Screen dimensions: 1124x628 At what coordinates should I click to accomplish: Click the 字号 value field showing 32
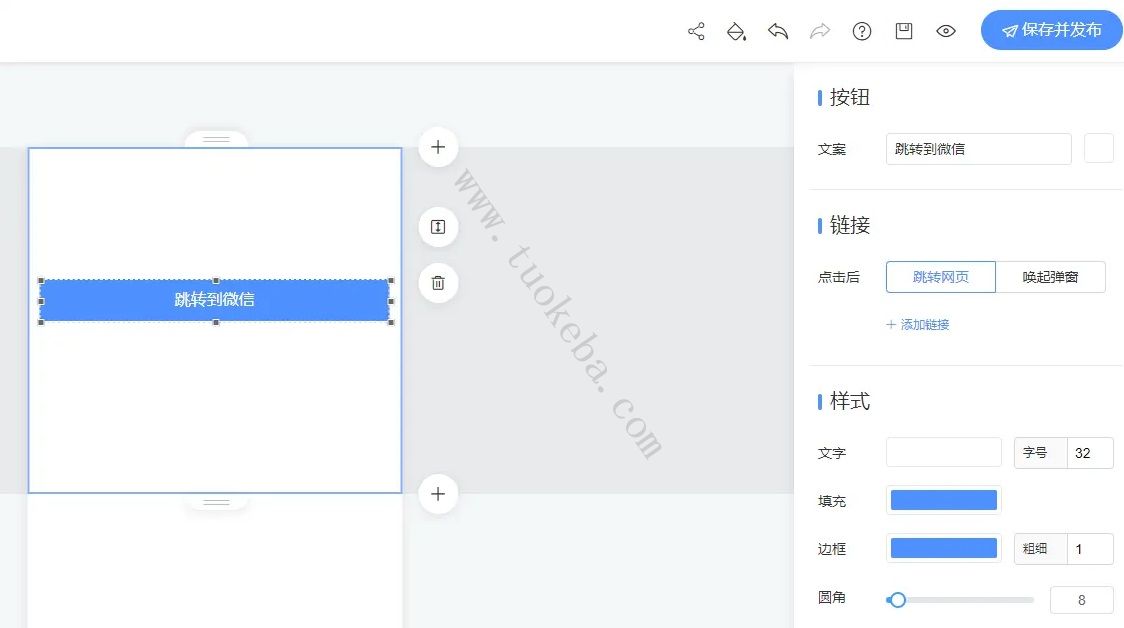(1091, 452)
